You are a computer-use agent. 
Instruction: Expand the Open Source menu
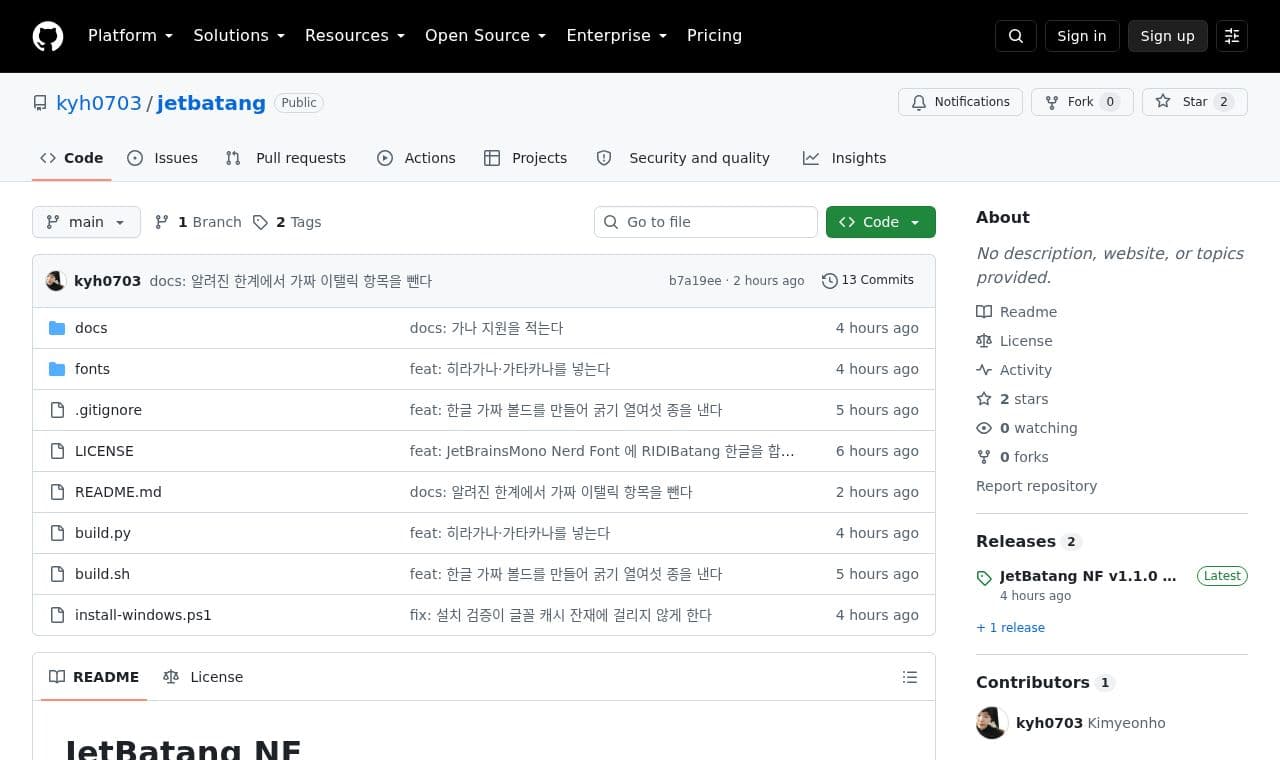click(486, 36)
